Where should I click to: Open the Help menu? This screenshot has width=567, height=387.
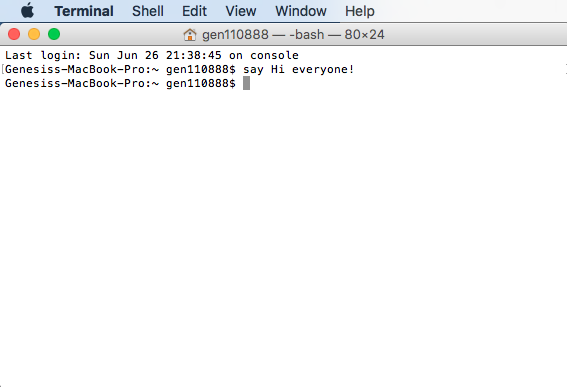359,11
